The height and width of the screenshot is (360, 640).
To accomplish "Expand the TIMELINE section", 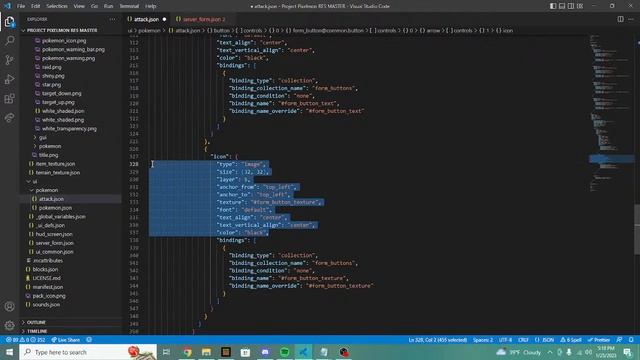I will pos(37,331).
